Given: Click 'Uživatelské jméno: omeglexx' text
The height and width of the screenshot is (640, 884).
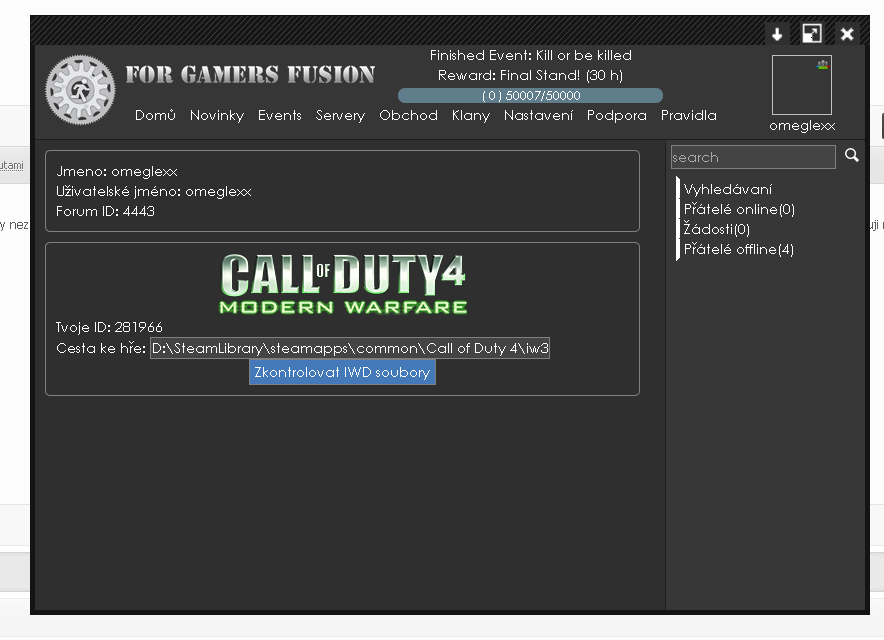Looking at the screenshot, I should [154, 192].
